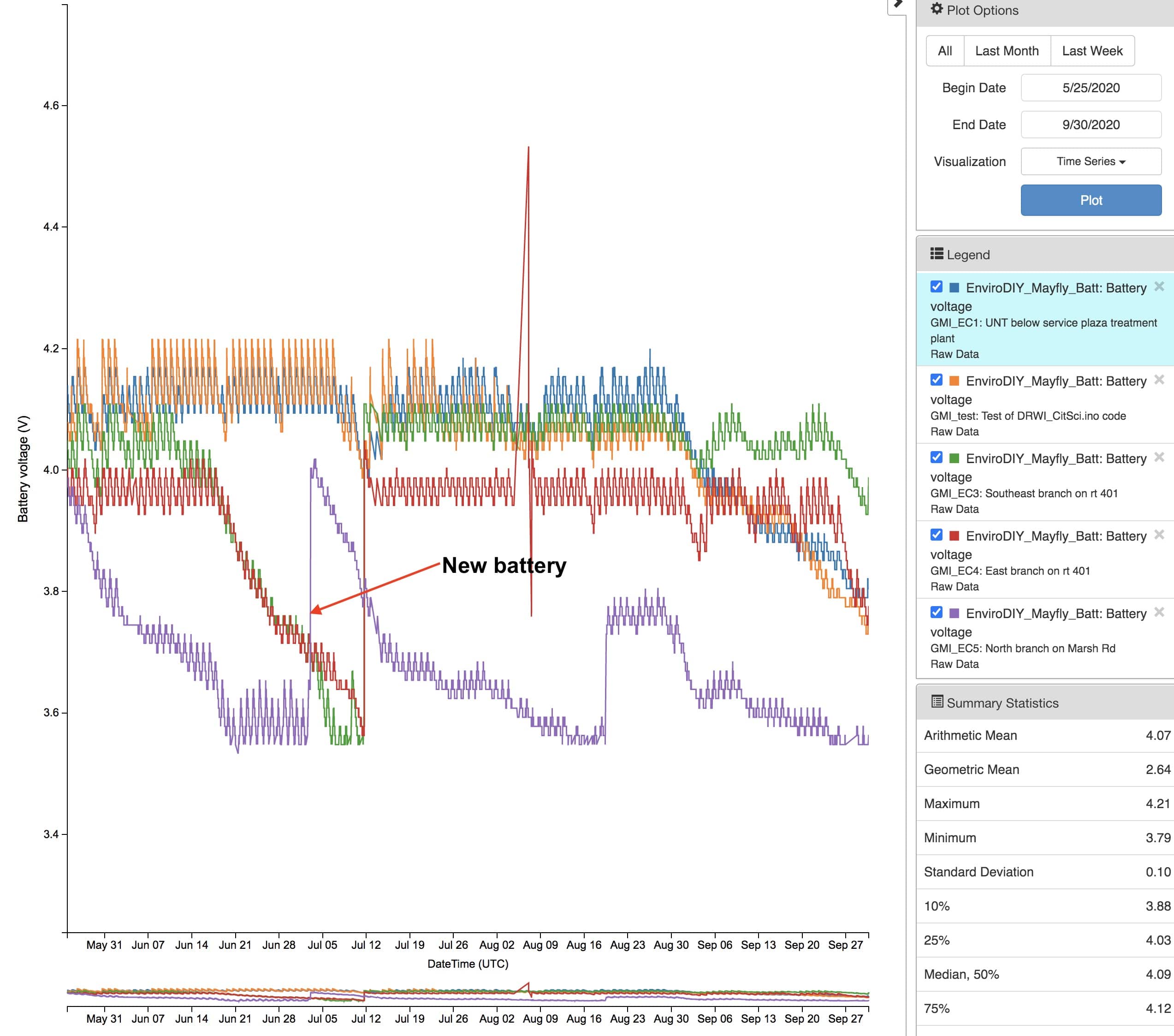Click the red GMI_EC4 color swatch
Image resolution: width=1174 pixels, height=1036 pixels.
pos(954,536)
